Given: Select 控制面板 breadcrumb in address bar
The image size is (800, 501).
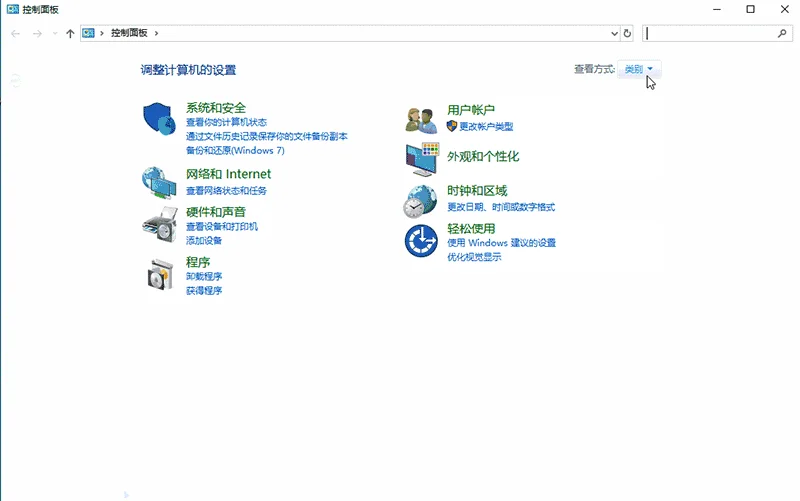Looking at the screenshot, I should pos(129,33).
